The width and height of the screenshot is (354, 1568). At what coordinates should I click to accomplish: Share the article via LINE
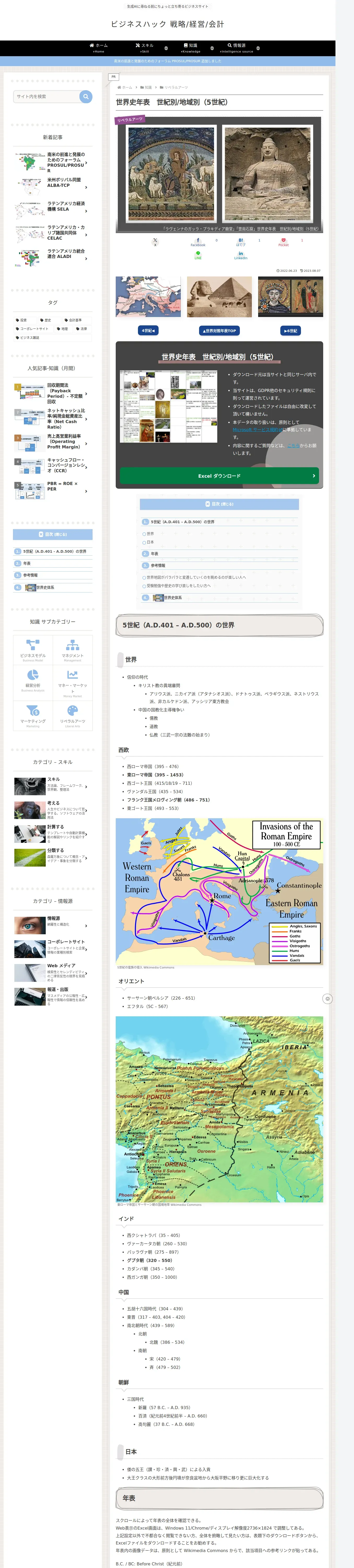[x=198, y=255]
